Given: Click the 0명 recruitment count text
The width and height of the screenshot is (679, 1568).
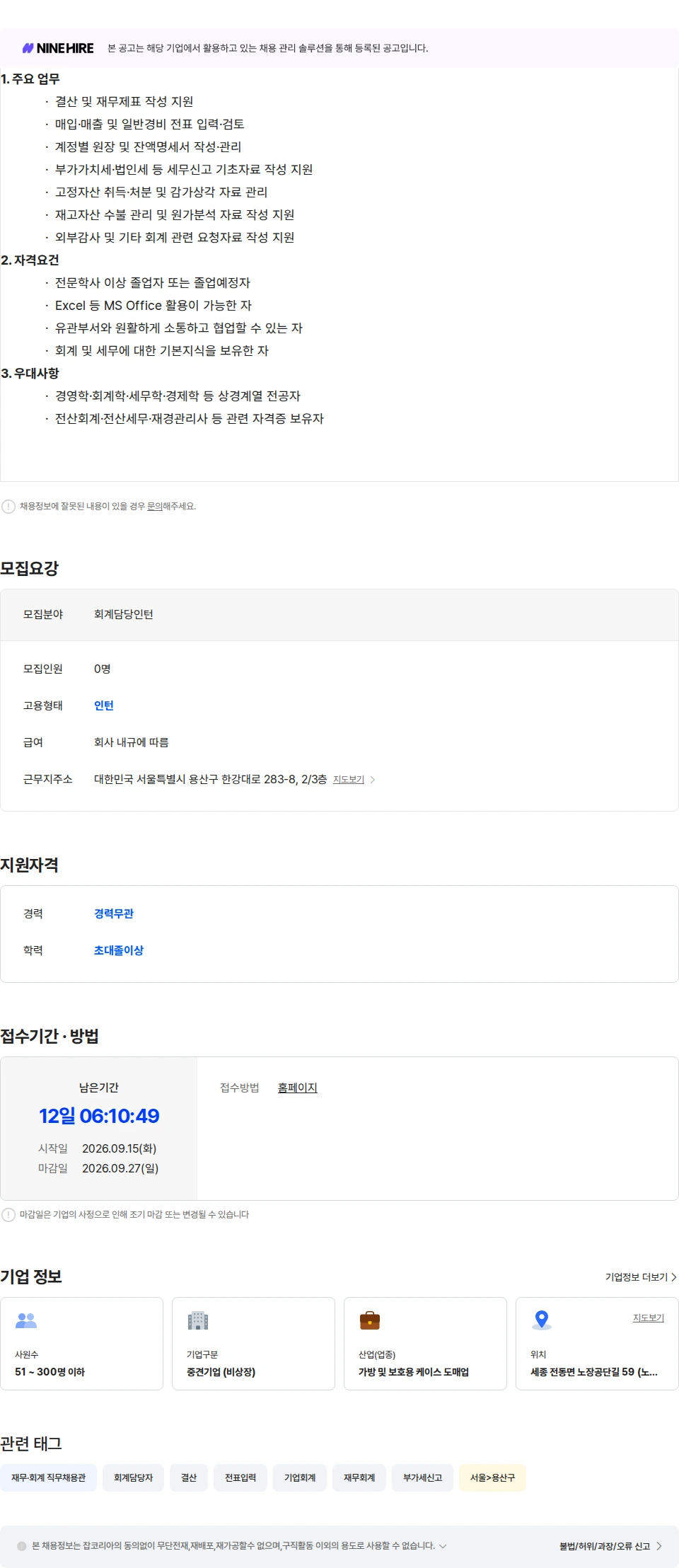Looking at the screenshot, I should point(103,669).
